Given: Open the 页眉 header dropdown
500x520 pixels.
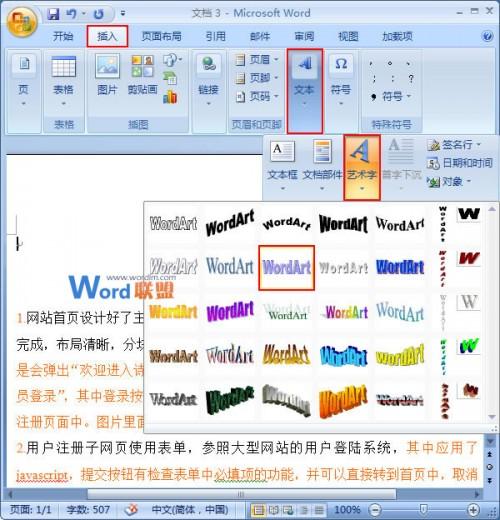Looking at the screenshot, I should 257,60.
